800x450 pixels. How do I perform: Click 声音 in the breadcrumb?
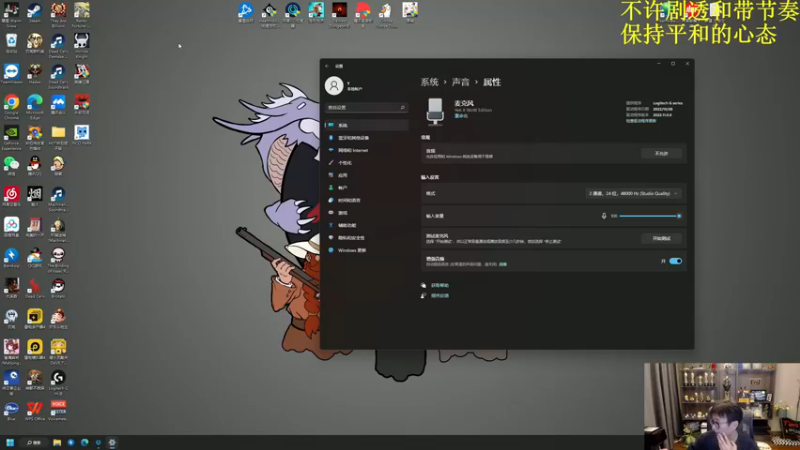tap(461, 82)
